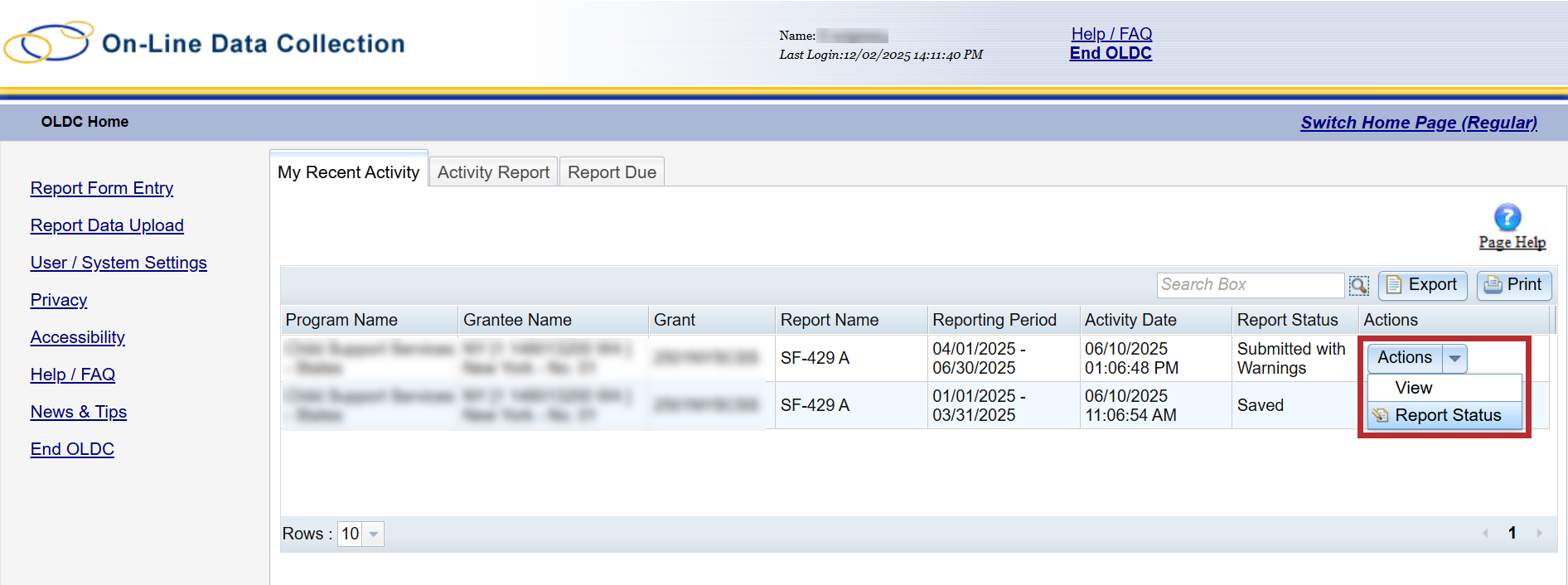Switch to the Activity Report tab
This screenshot has width=1568, height=585.
coord(493,172)
